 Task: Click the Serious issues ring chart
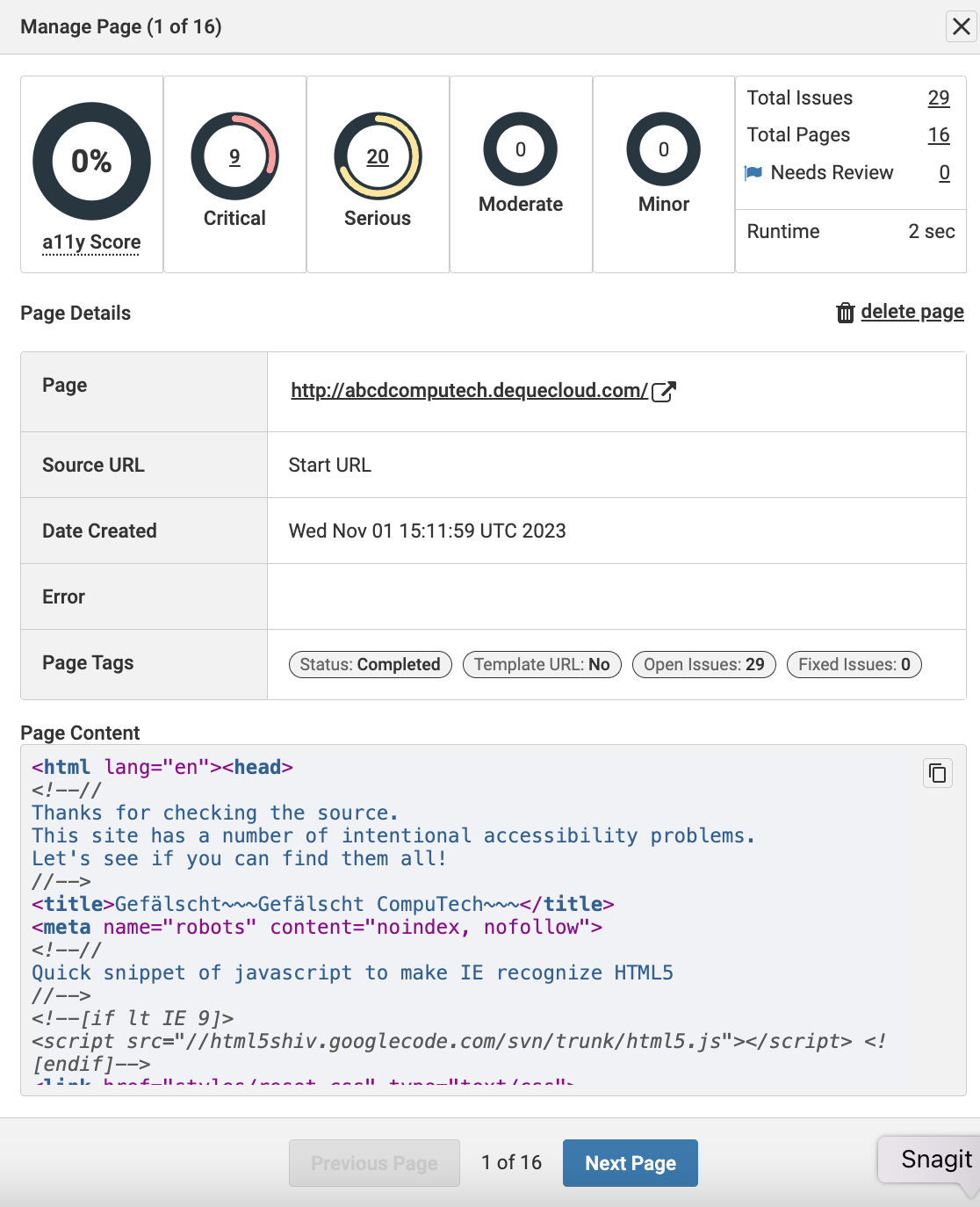(378, 156)
